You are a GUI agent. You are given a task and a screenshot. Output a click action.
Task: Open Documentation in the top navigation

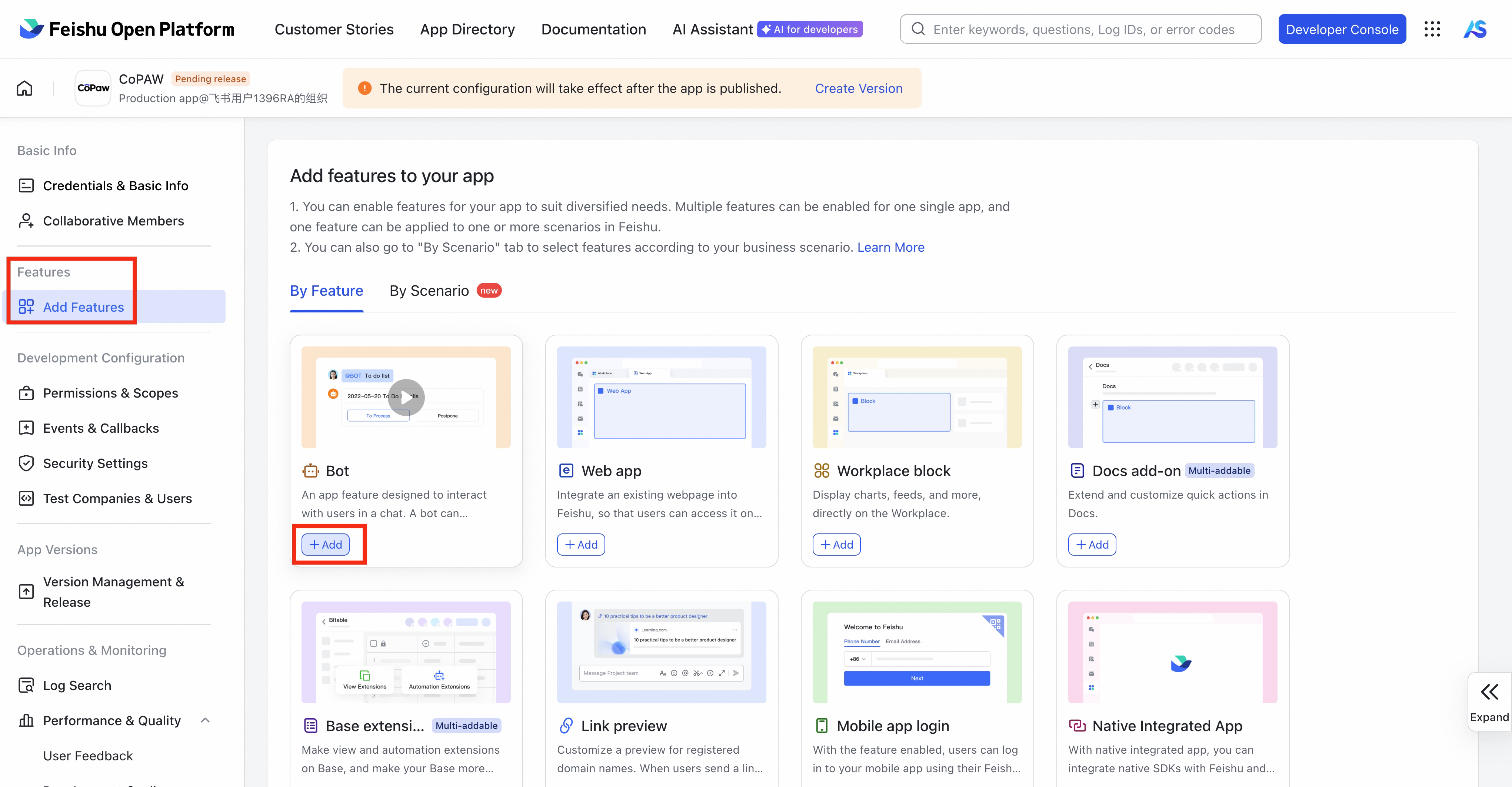pos(593,29)
